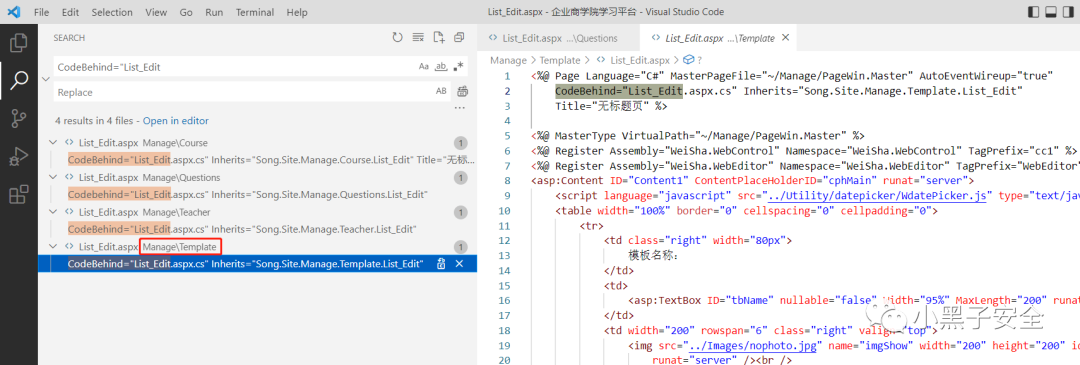This screenshot has width=1080, height=365.
Task: Toggle Preserve Case in Replace field
Action: [x=442, y=92]
